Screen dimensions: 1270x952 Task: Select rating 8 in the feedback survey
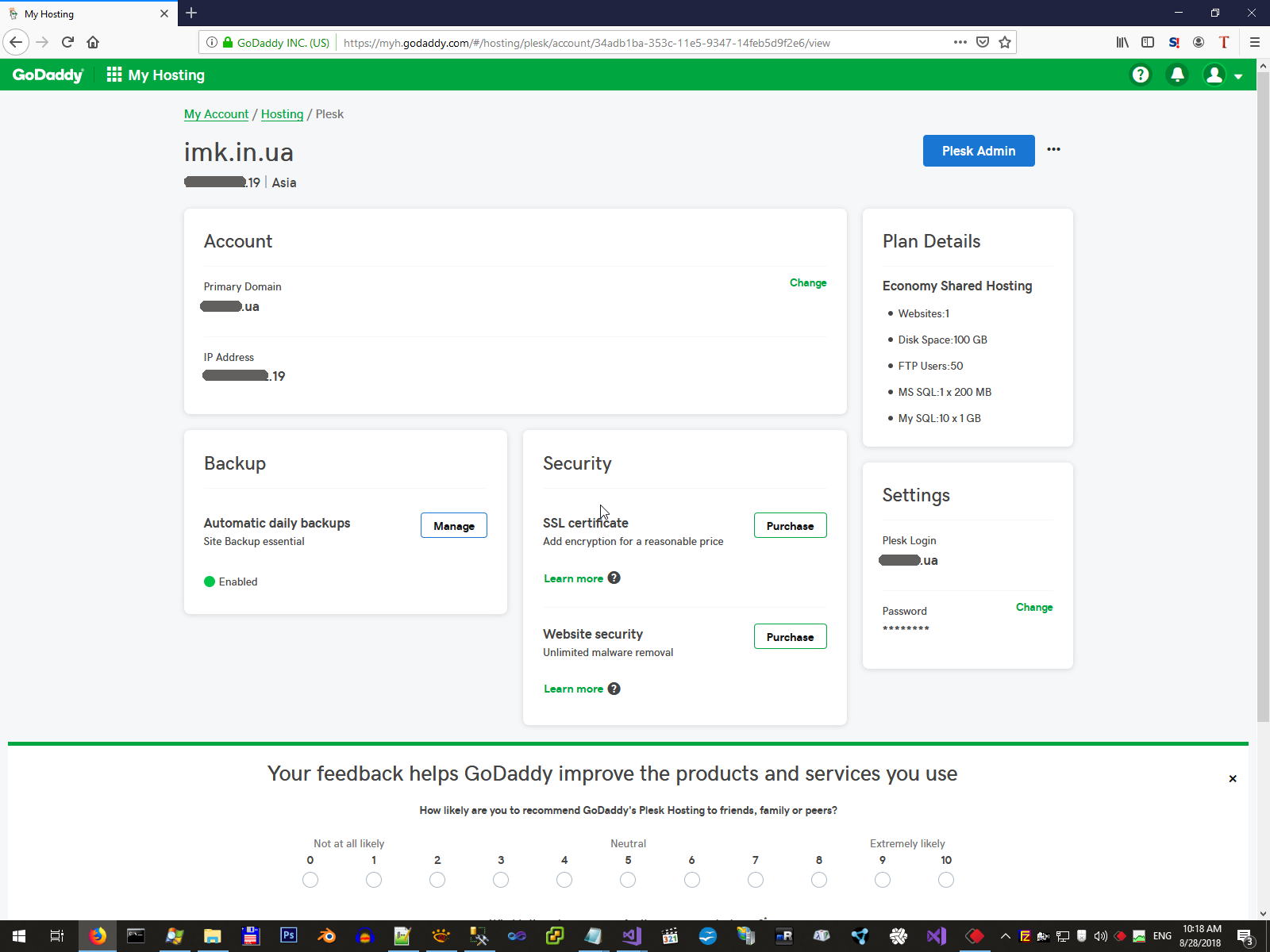tap(819, 880)
